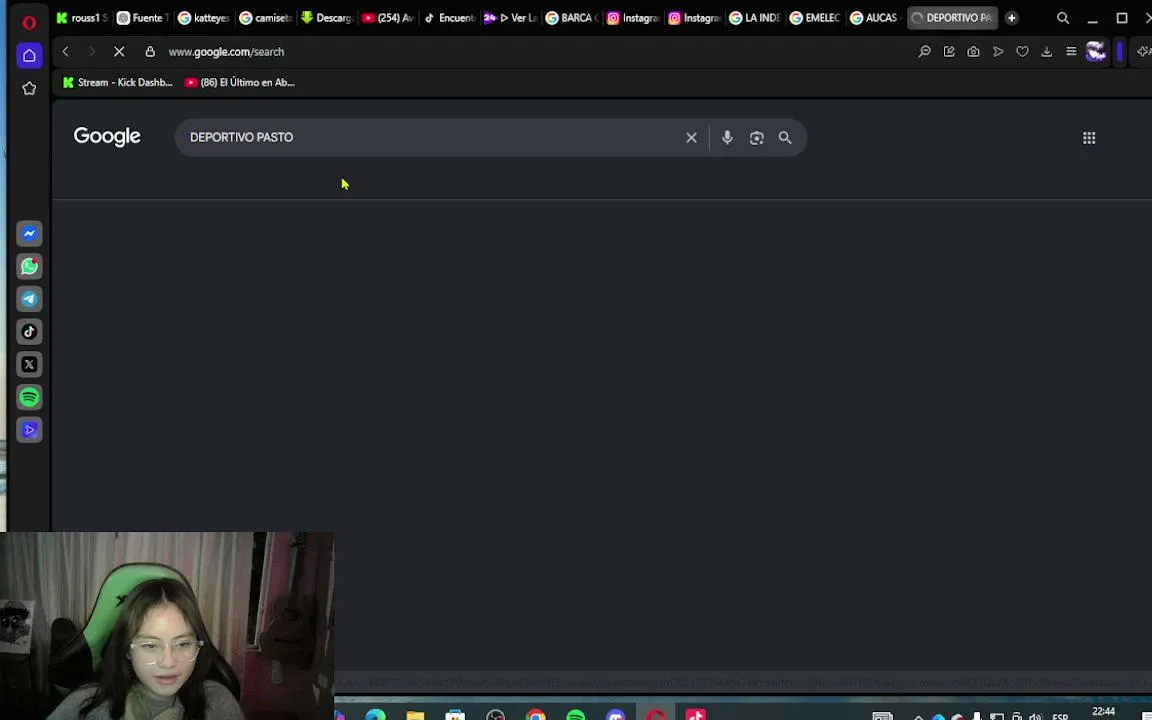Image resolution: width=1152 pixels, height=720 pixels.
Task: Open Messenger in the Opera sidebar
Action: click(29, 234)
